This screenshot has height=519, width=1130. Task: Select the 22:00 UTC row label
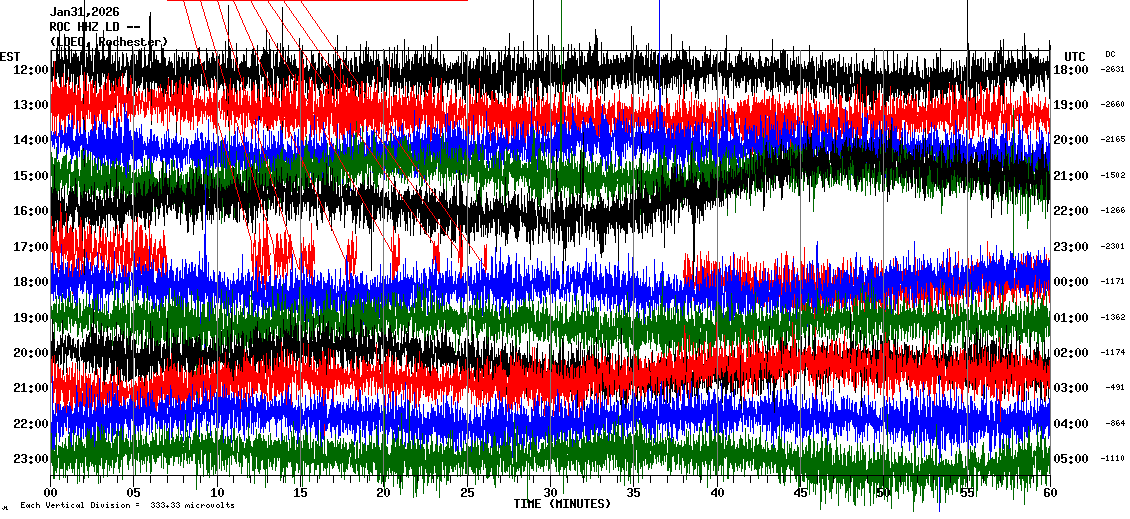point(1071,211)
